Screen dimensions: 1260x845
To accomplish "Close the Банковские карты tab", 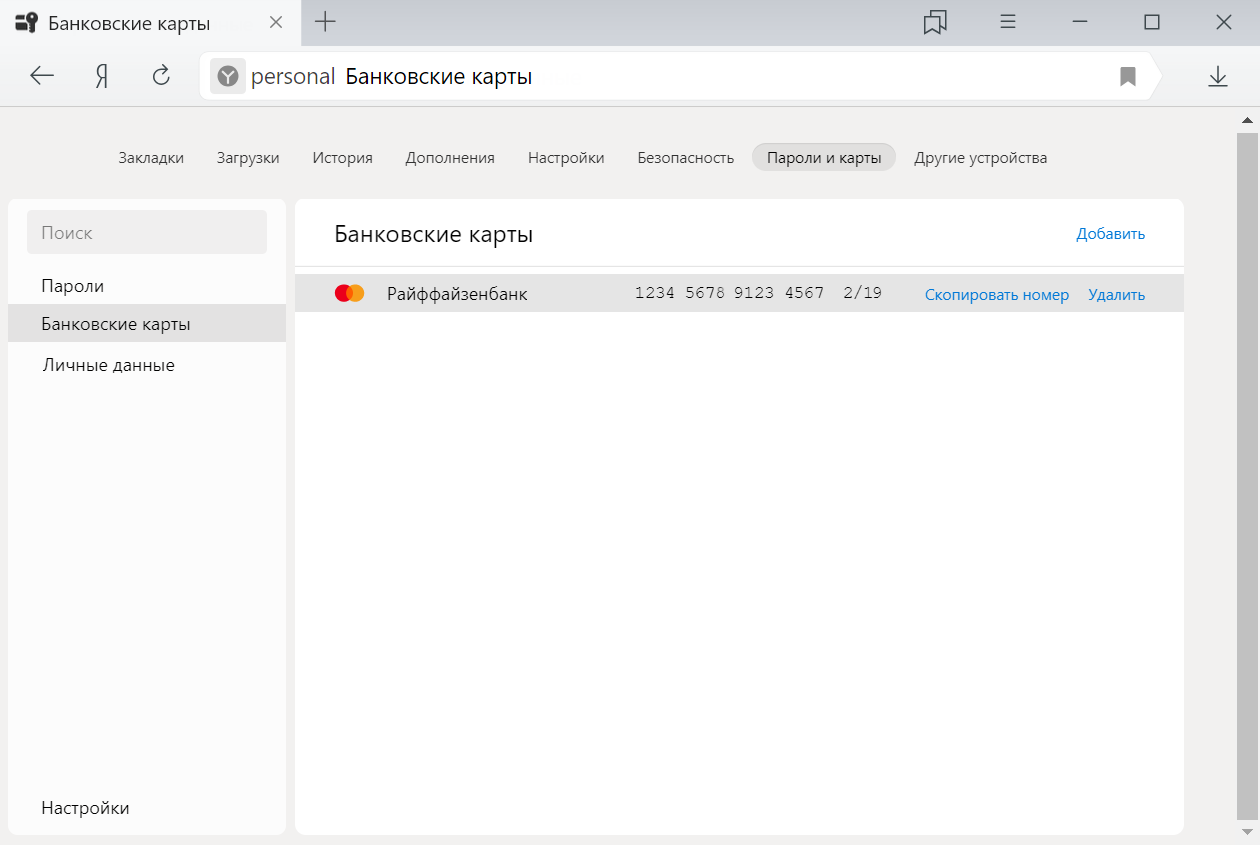I will tap(276, 22).
